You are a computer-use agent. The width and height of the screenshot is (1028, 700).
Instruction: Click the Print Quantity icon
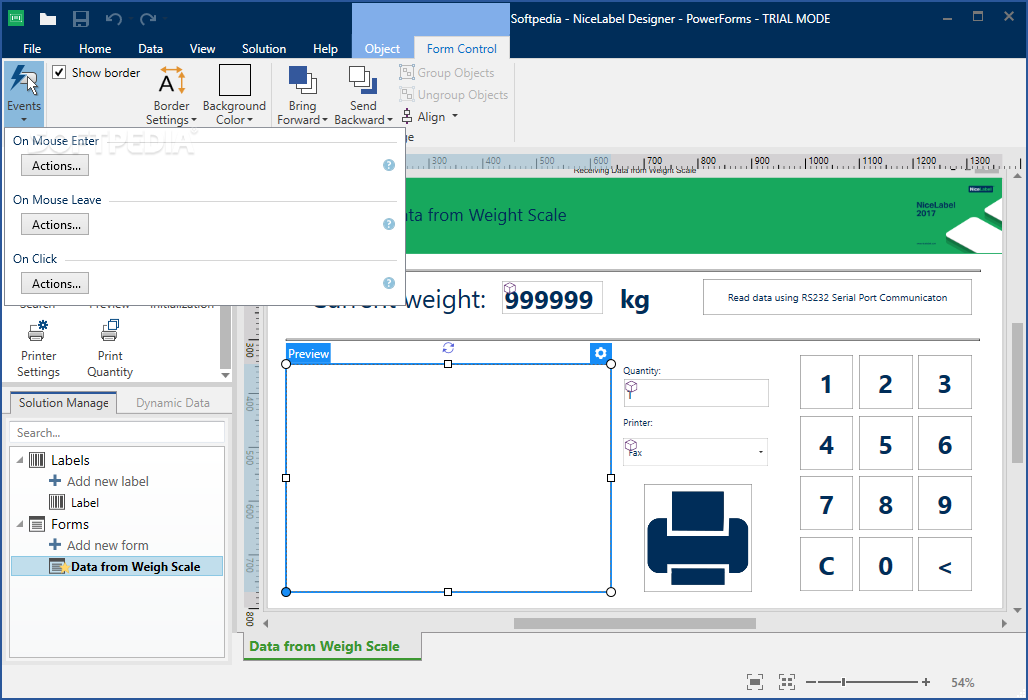[x=109, y=331]
